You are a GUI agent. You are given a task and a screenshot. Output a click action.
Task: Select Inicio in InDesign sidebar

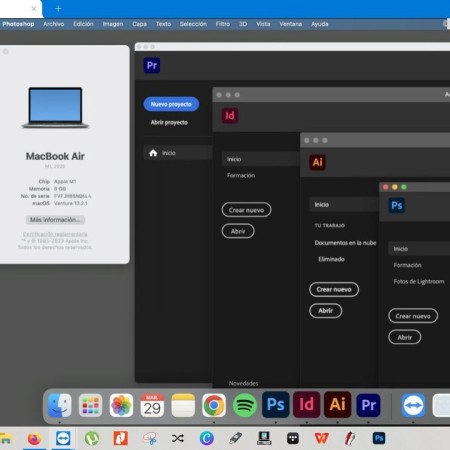tap(261, 159)
